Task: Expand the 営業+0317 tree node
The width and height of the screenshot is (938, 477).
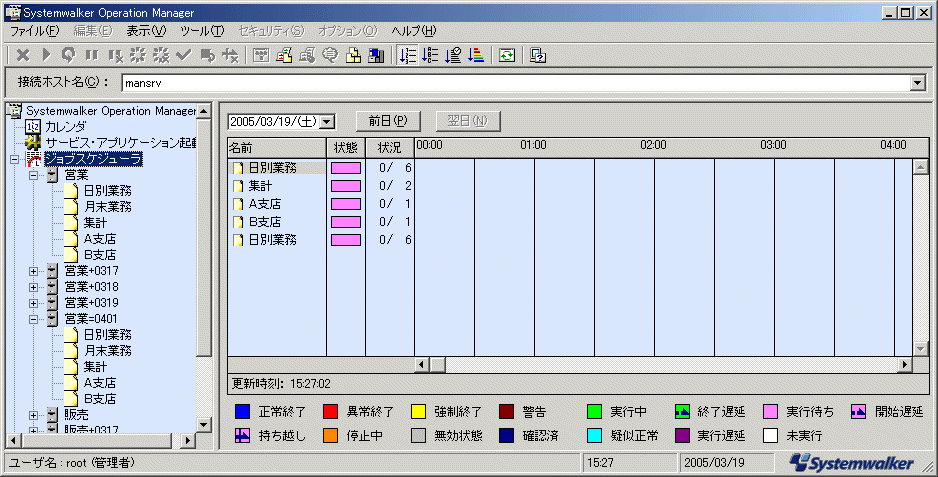Action: (x=34, y=271)
